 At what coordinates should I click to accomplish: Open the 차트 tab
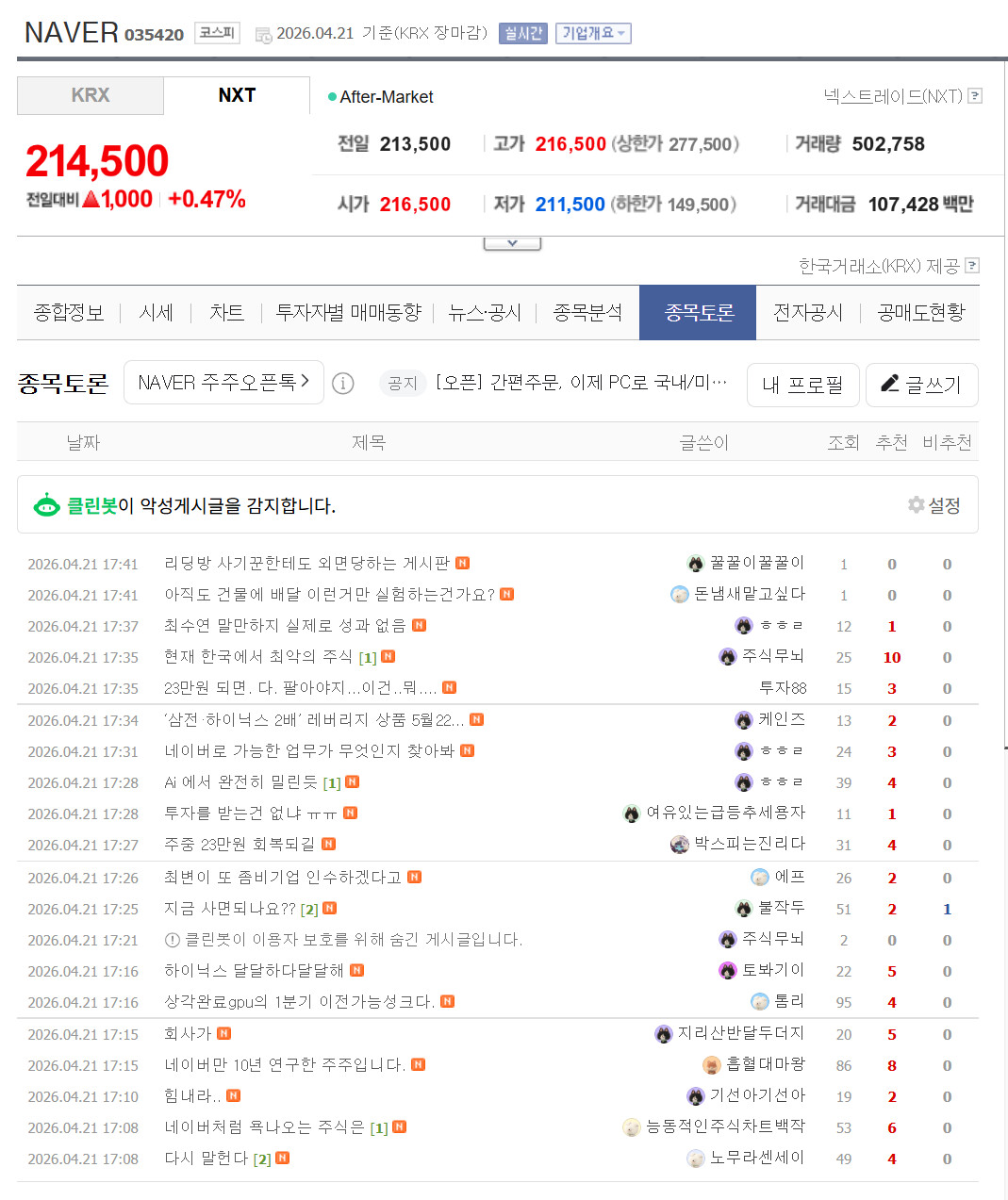(x=226, y=312)
